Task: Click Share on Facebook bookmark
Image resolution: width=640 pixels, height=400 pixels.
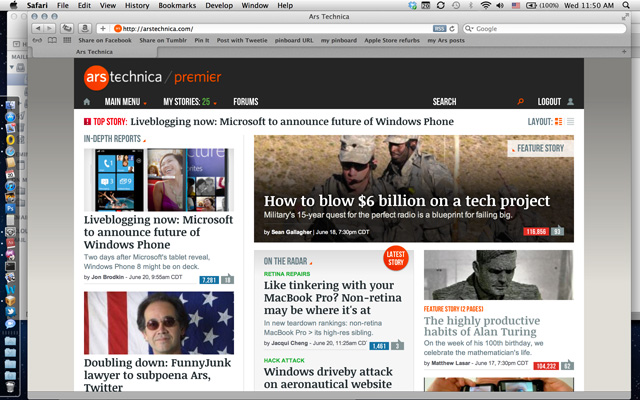Action: 105,40
